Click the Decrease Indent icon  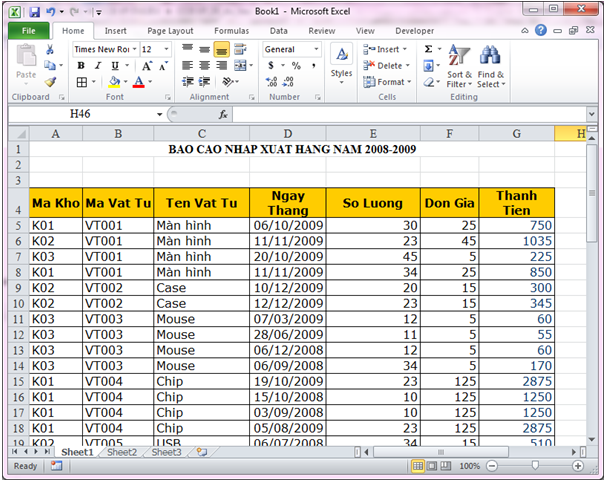tap(188, 82)
